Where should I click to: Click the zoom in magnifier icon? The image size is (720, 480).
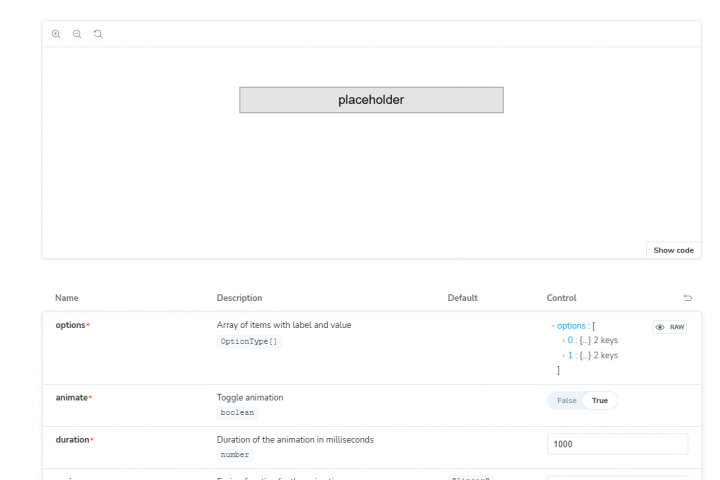coord(56,34)
